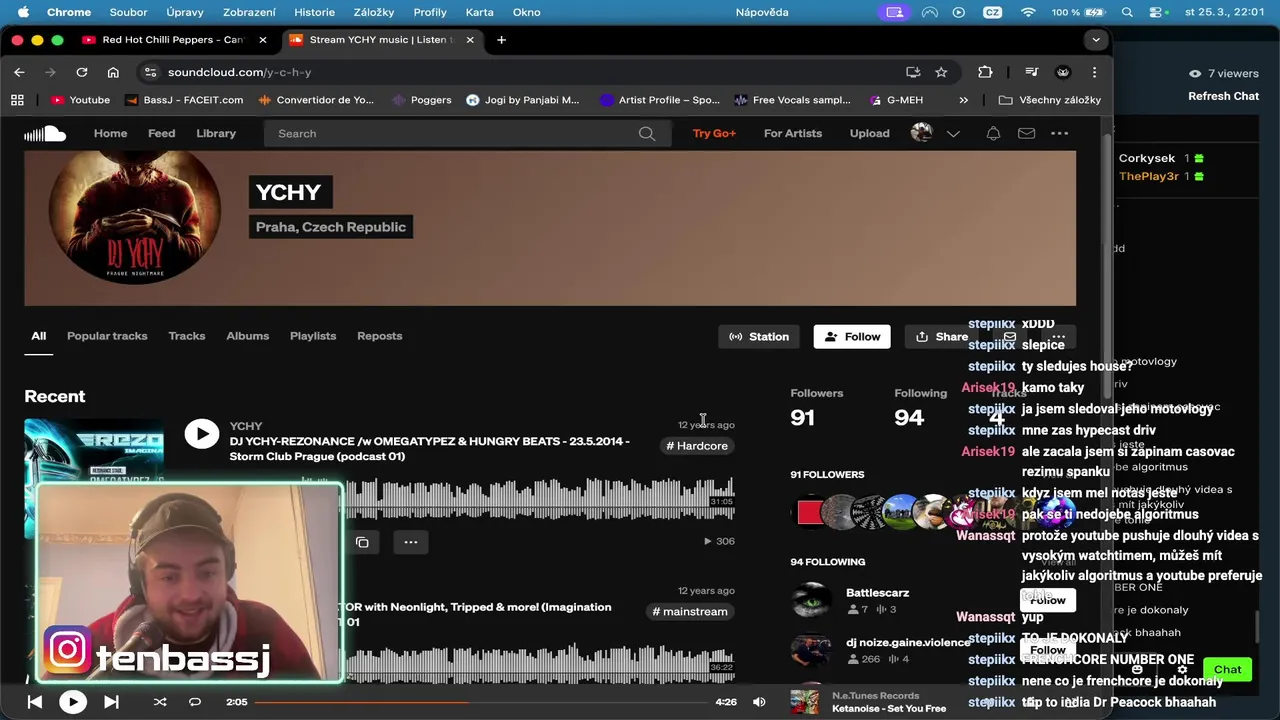1280x720 pixels.
Task: Toggle repeat in the player bar
Action: pos(195,702)
